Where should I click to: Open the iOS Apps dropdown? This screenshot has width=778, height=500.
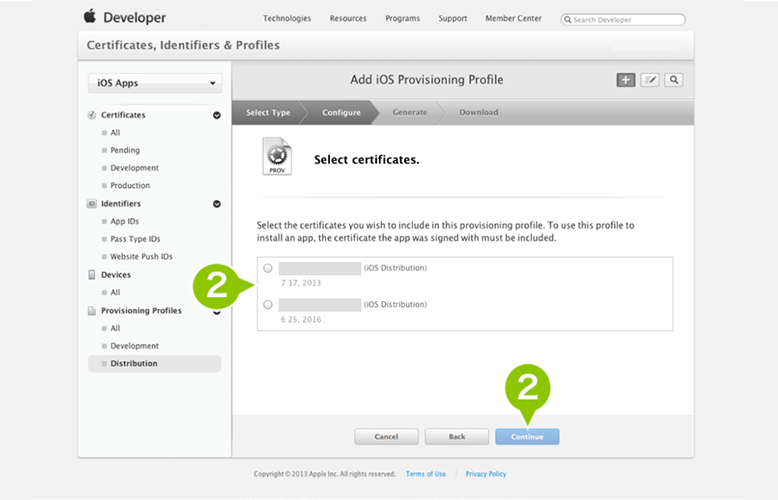click(155, 83)
